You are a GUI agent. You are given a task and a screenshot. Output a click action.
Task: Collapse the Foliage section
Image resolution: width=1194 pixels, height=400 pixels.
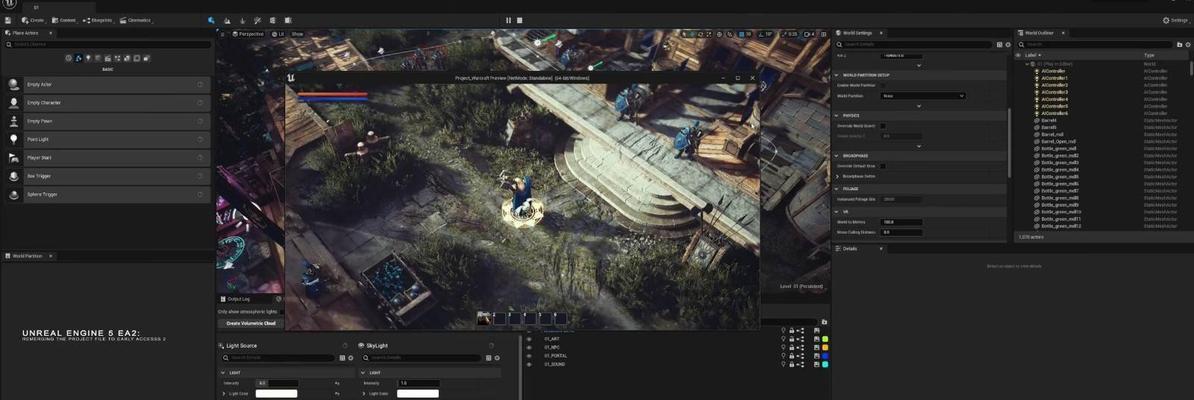pos(837,188)
